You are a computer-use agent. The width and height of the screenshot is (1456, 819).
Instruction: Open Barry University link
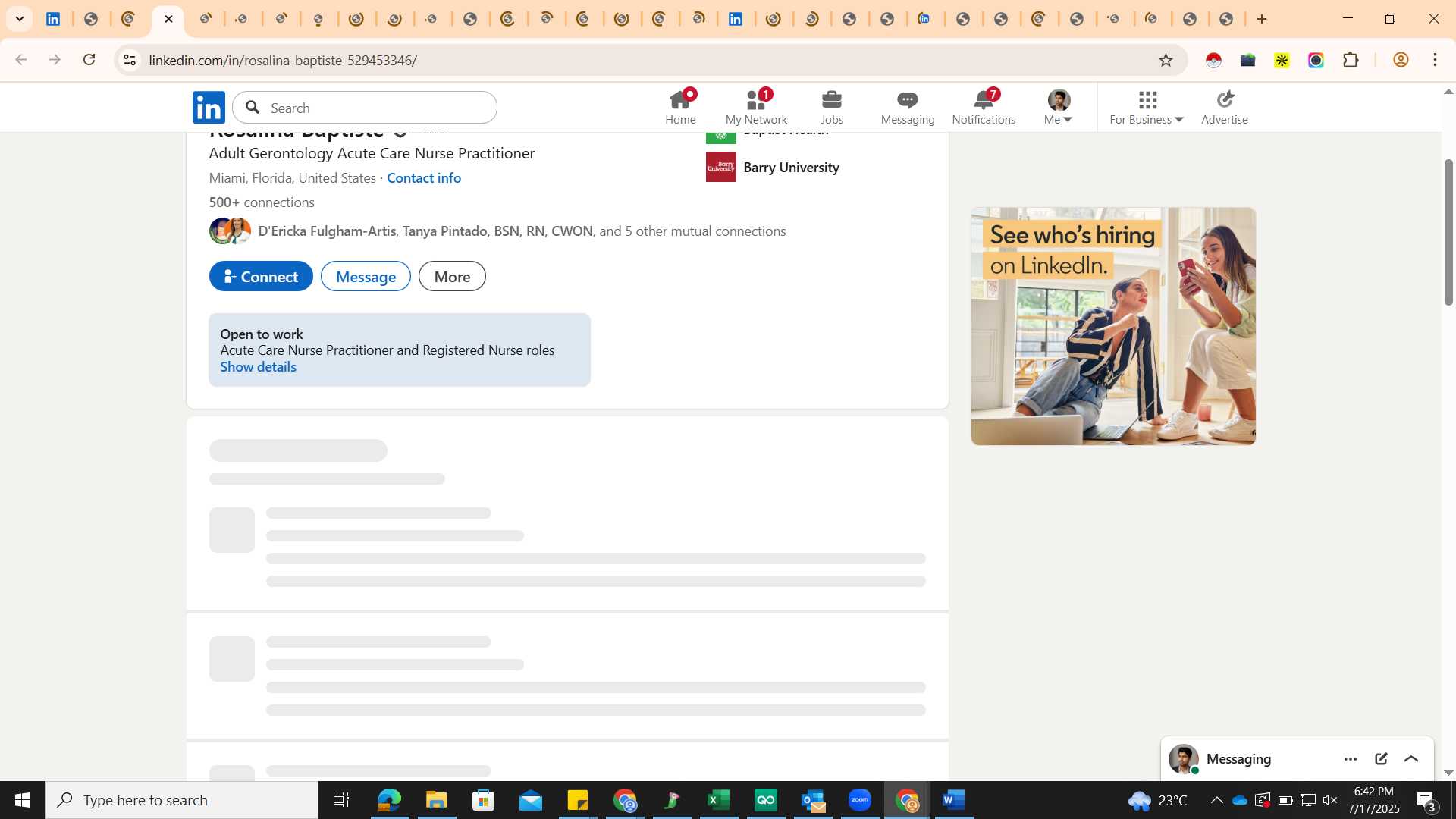791,168
